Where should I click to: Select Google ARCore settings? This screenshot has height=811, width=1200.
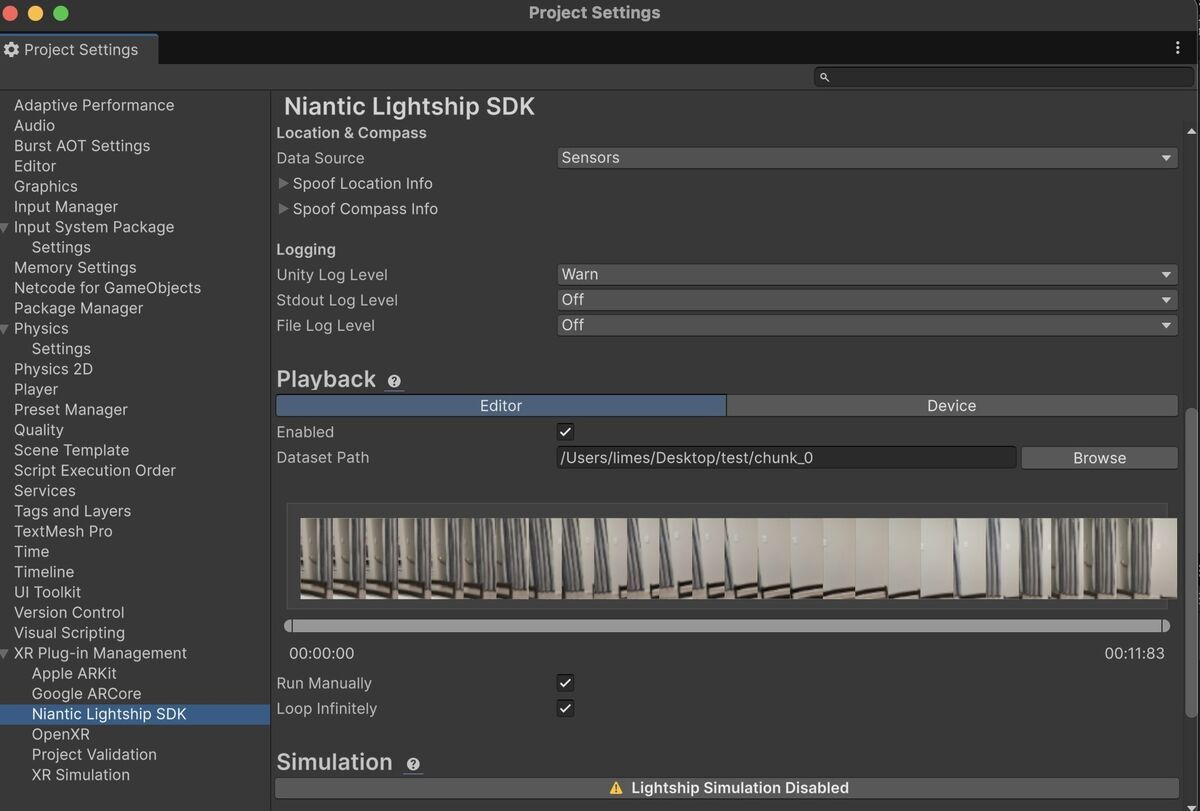click(86, 694)
